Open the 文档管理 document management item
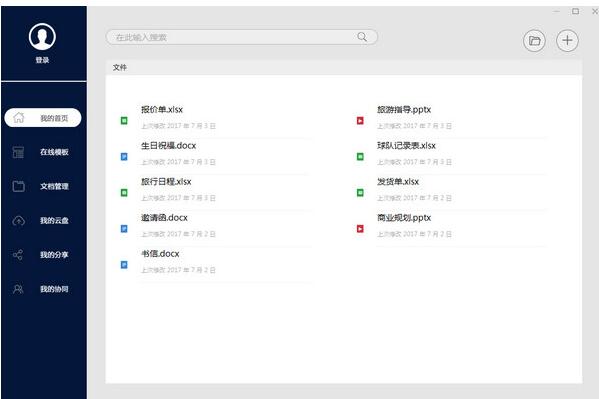Viewport: 599px width, 399px height. 54,187
